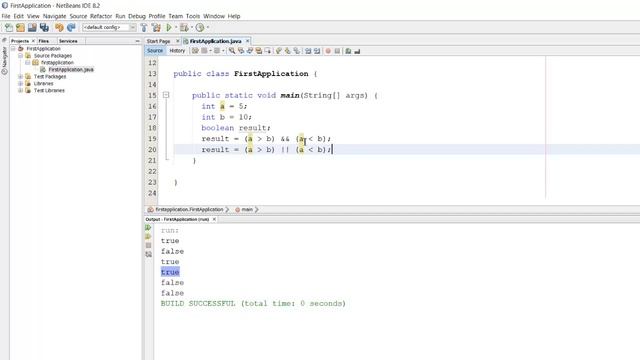Collapse the Source Packages node
Screen dimensions: 640x360
[20, 56]
